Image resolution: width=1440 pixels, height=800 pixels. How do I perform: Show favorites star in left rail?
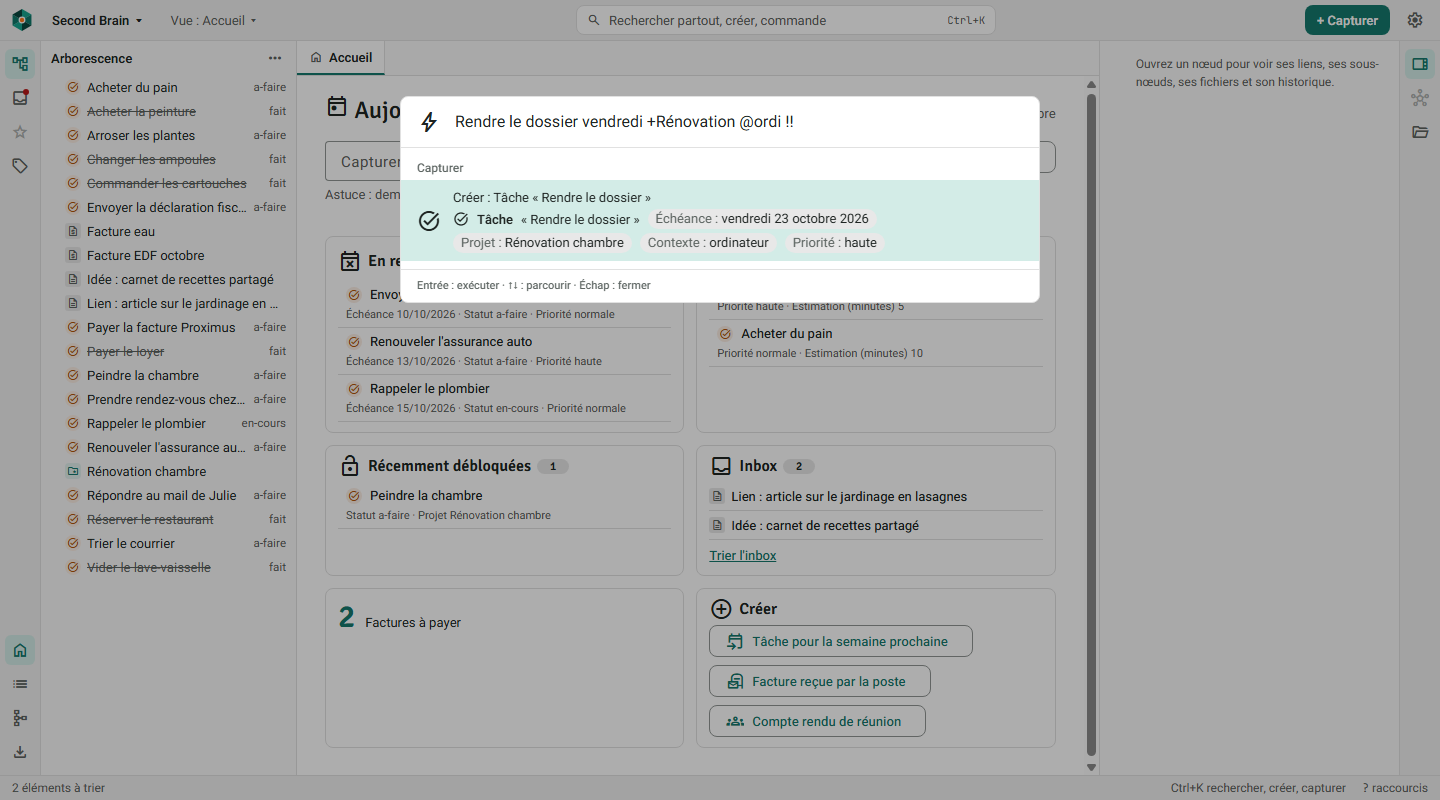[20, 132]
